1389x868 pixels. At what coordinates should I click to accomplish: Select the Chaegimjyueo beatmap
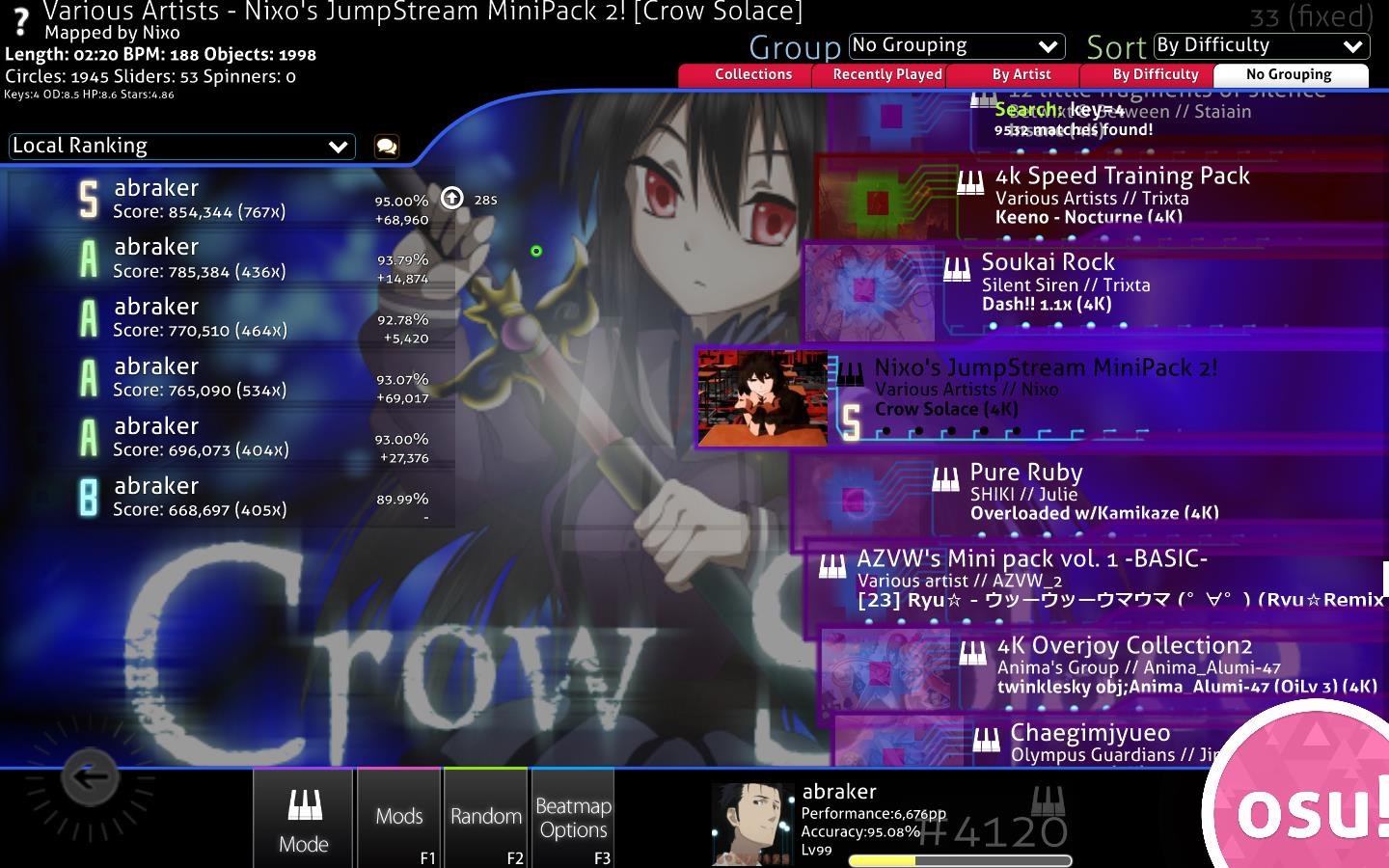coord(1022,743)
